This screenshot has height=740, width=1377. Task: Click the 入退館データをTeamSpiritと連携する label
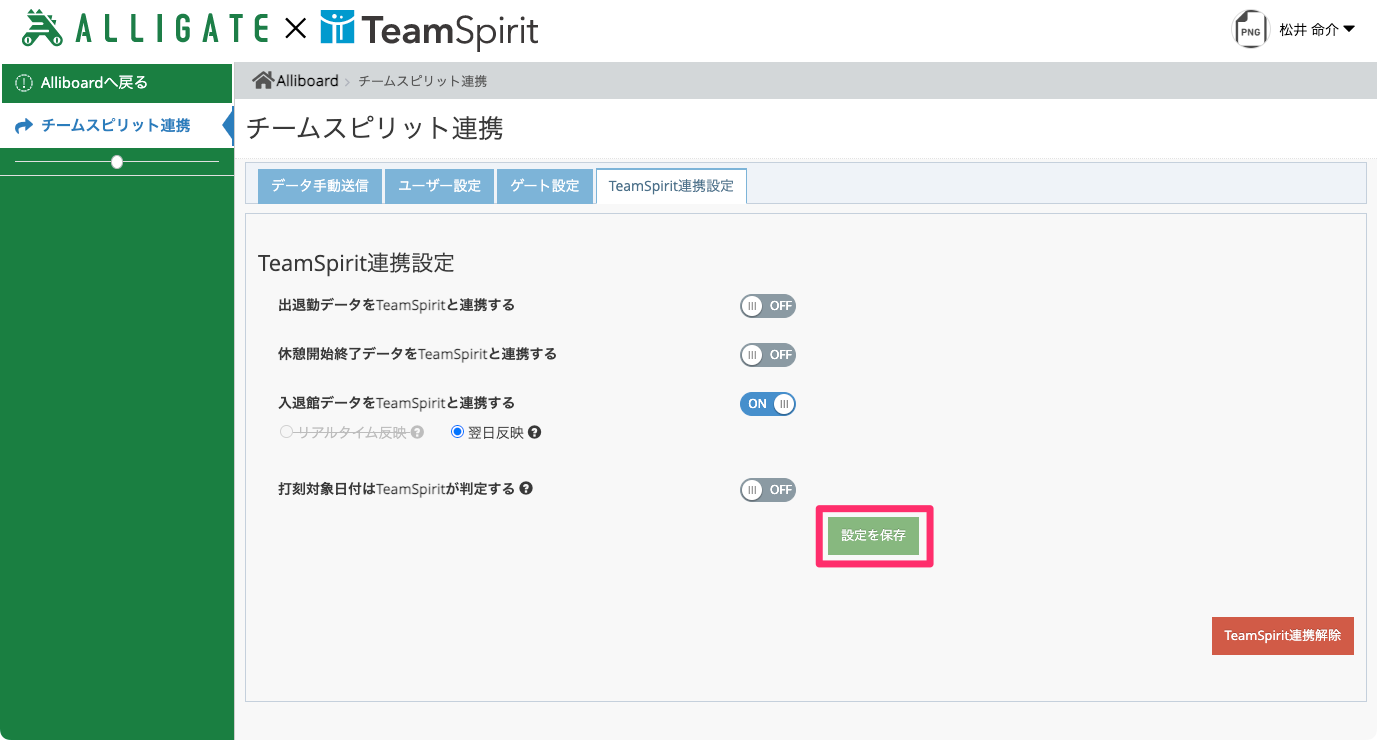click(x=397, y=403)
